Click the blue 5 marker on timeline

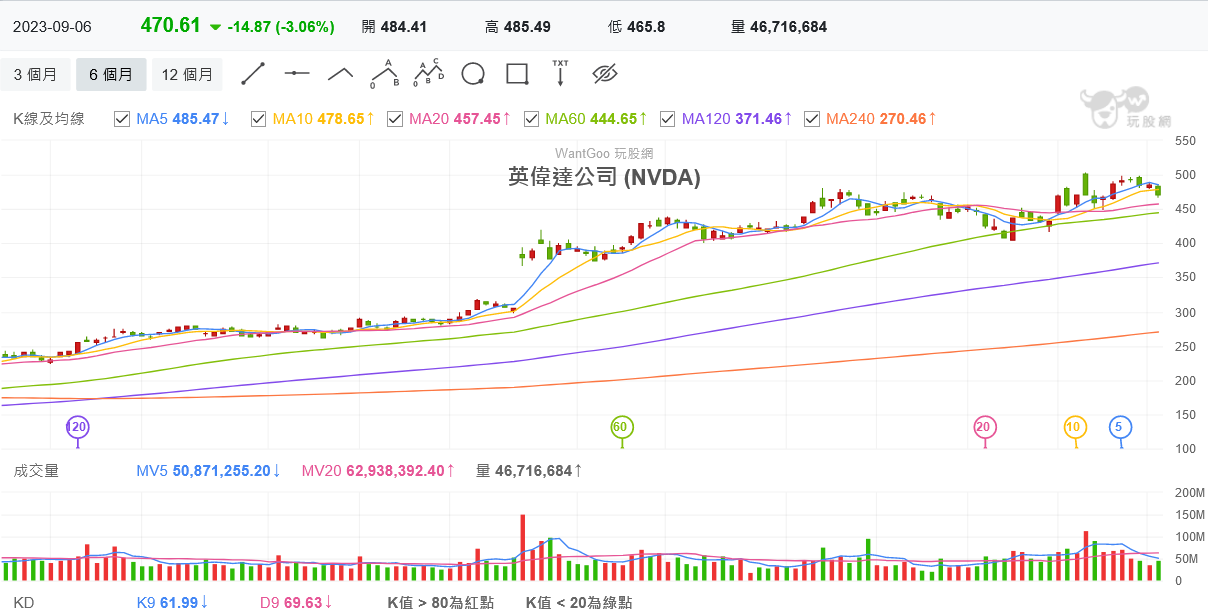pos(1121,428)
